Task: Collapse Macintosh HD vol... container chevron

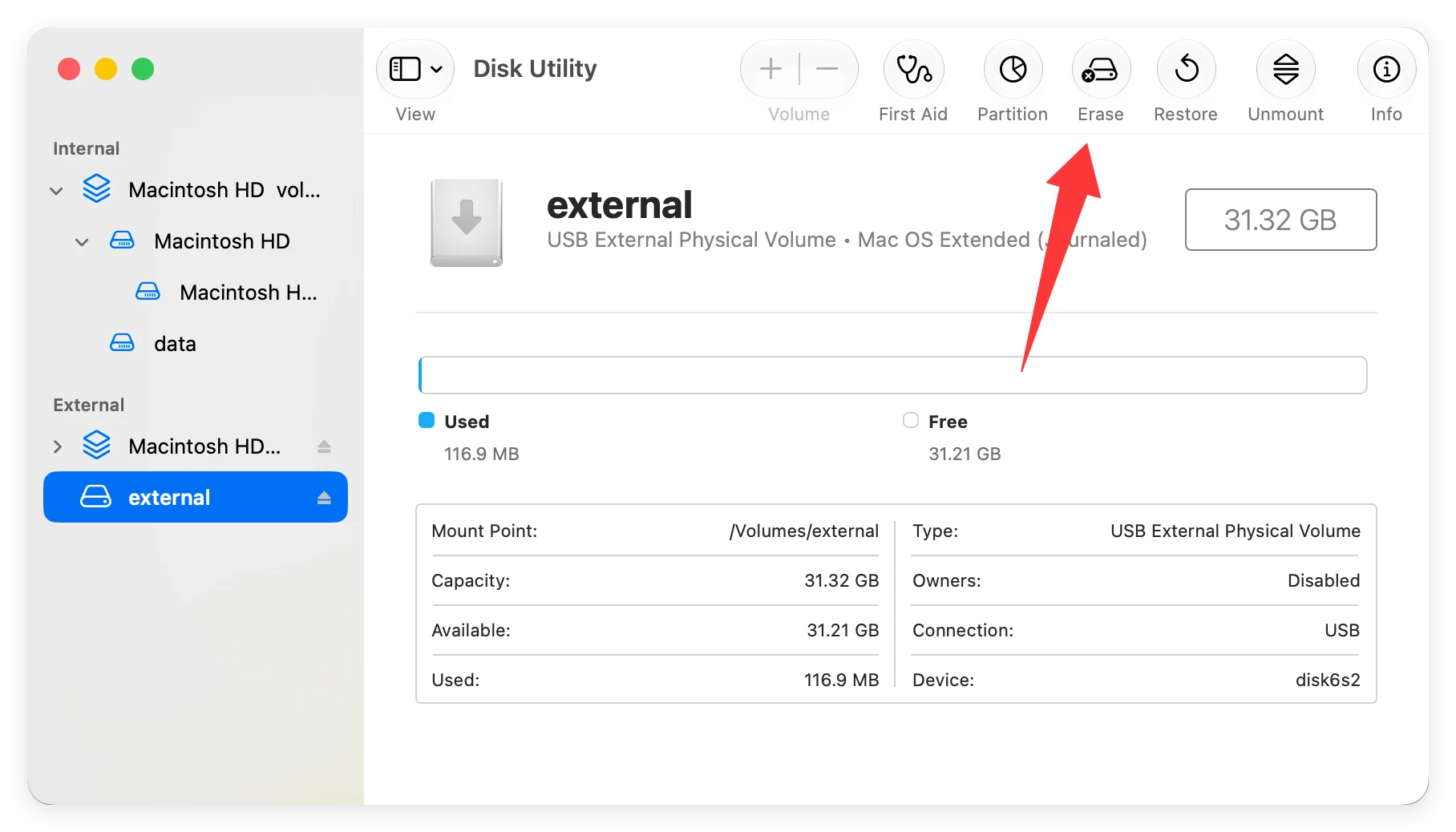Action: (56, 191)
